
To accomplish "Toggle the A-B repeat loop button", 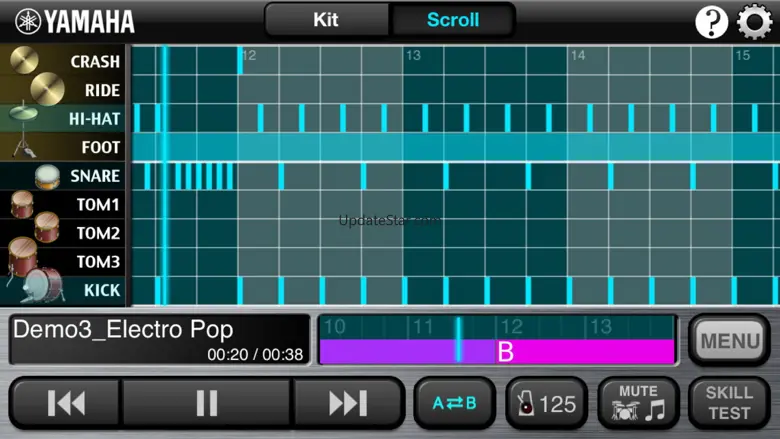I will [454, 403].
